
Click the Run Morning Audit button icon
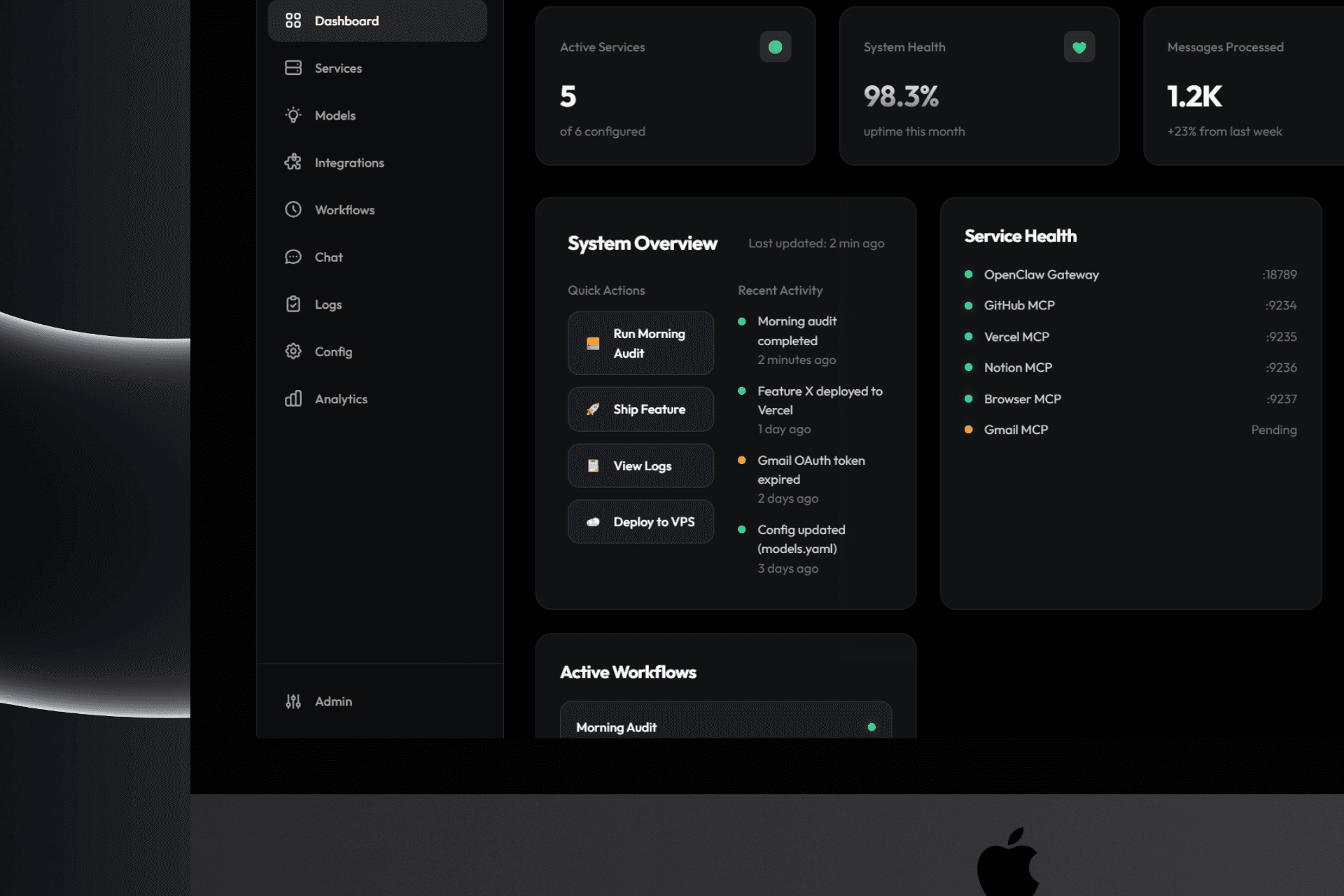click(593, 343)
